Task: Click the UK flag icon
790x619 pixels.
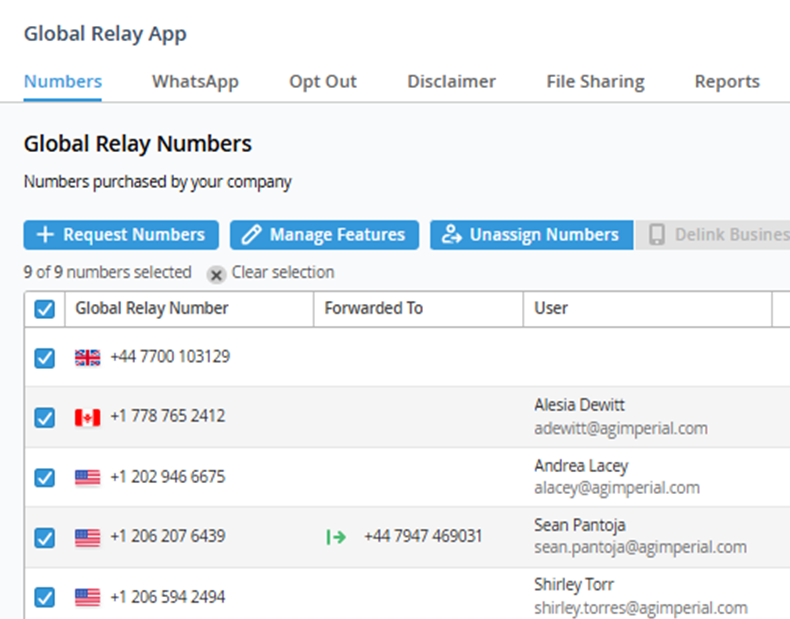Action: [x=88, y=358]
